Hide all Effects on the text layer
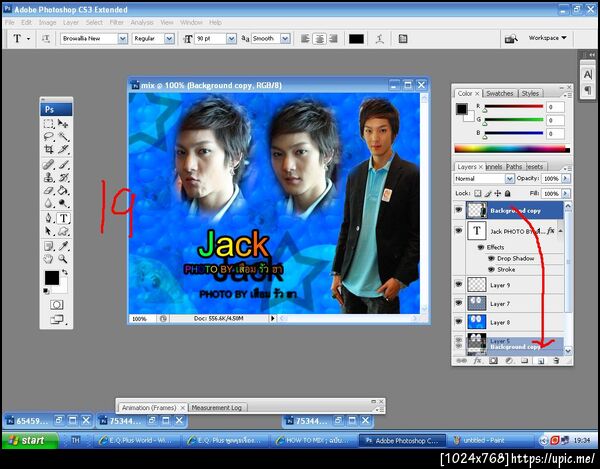The image size is (600, 469). point(481,248)
